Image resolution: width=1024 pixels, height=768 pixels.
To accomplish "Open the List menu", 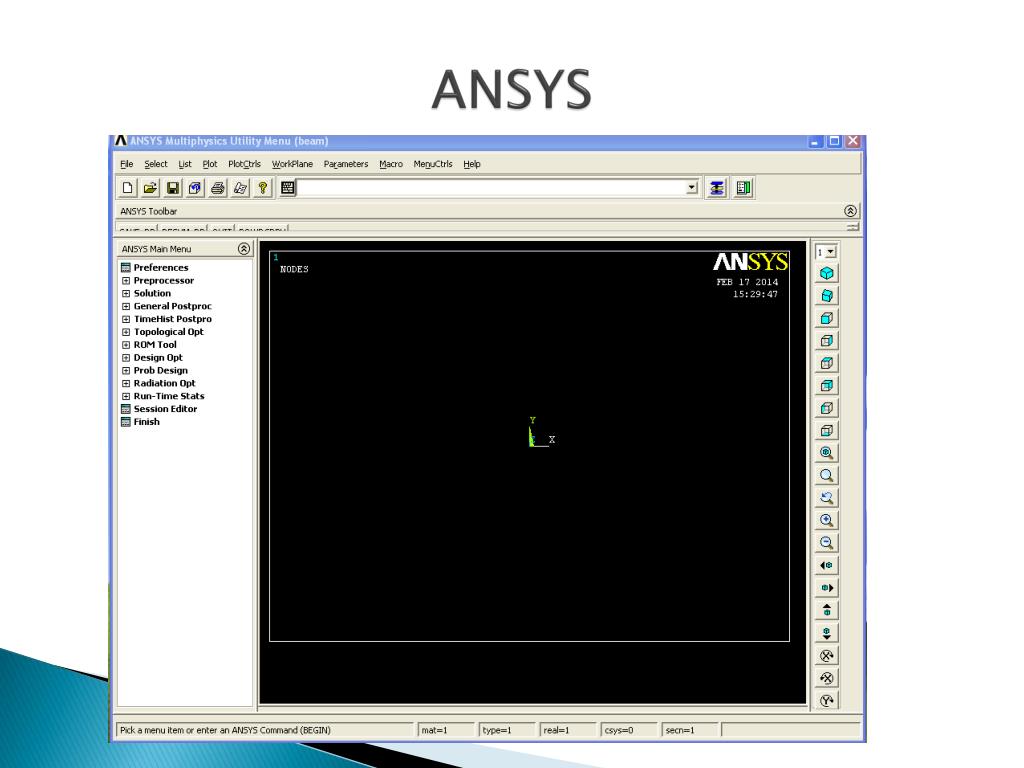I will (185, 164).
